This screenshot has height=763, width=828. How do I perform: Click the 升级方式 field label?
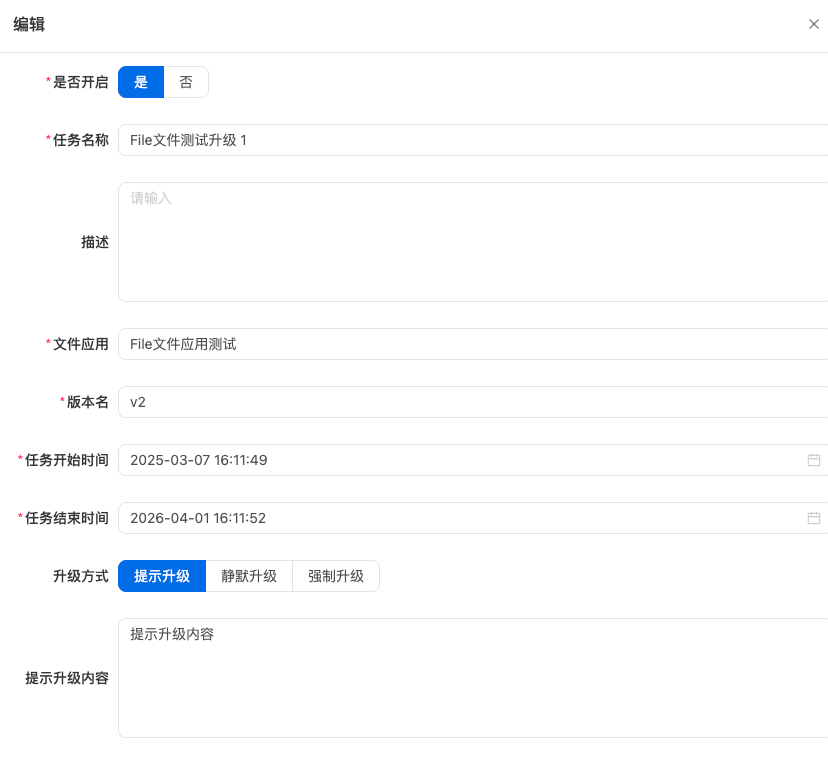[x=80, y=576]
